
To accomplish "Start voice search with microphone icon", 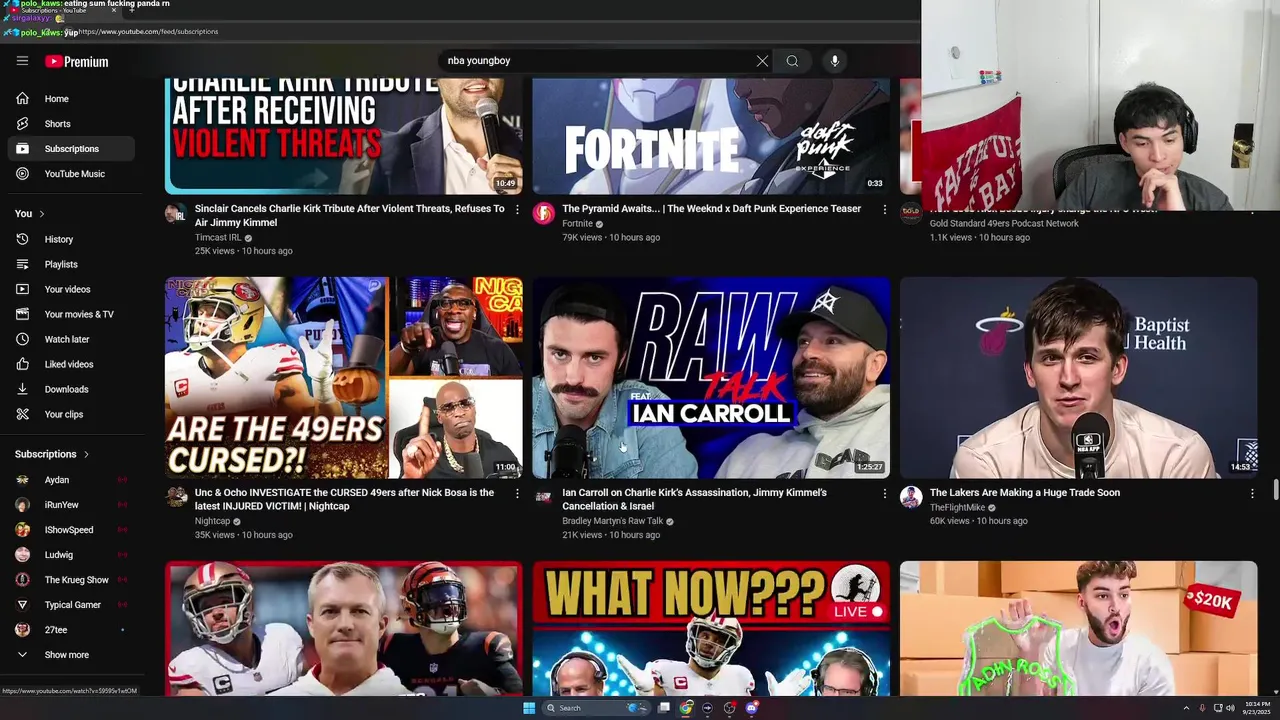I will pos(834,61).
